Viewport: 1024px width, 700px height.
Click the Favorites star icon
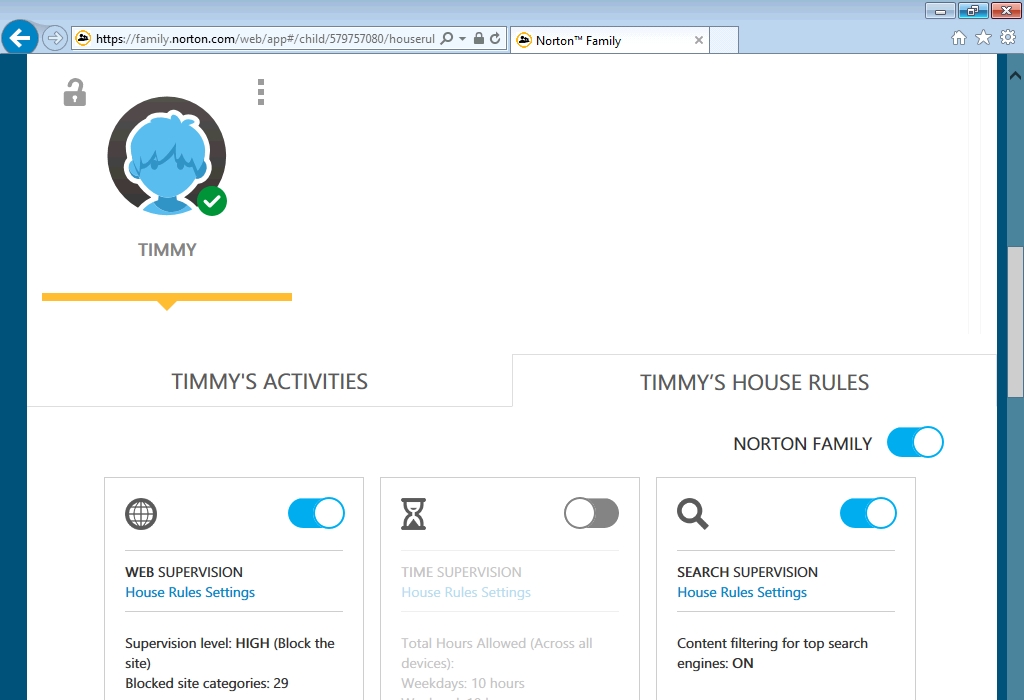point(983,38)
